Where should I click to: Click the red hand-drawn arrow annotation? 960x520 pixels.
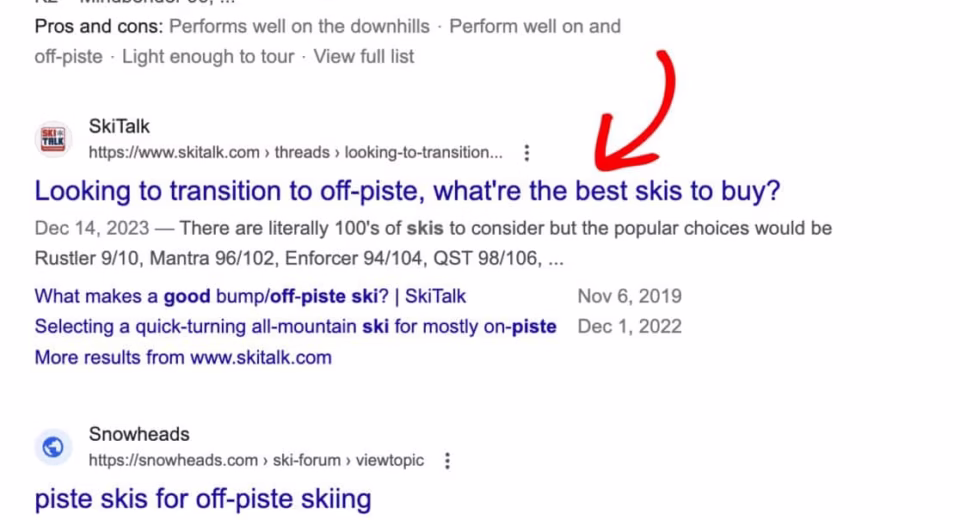pyautogui.click(x=640, y=120)
